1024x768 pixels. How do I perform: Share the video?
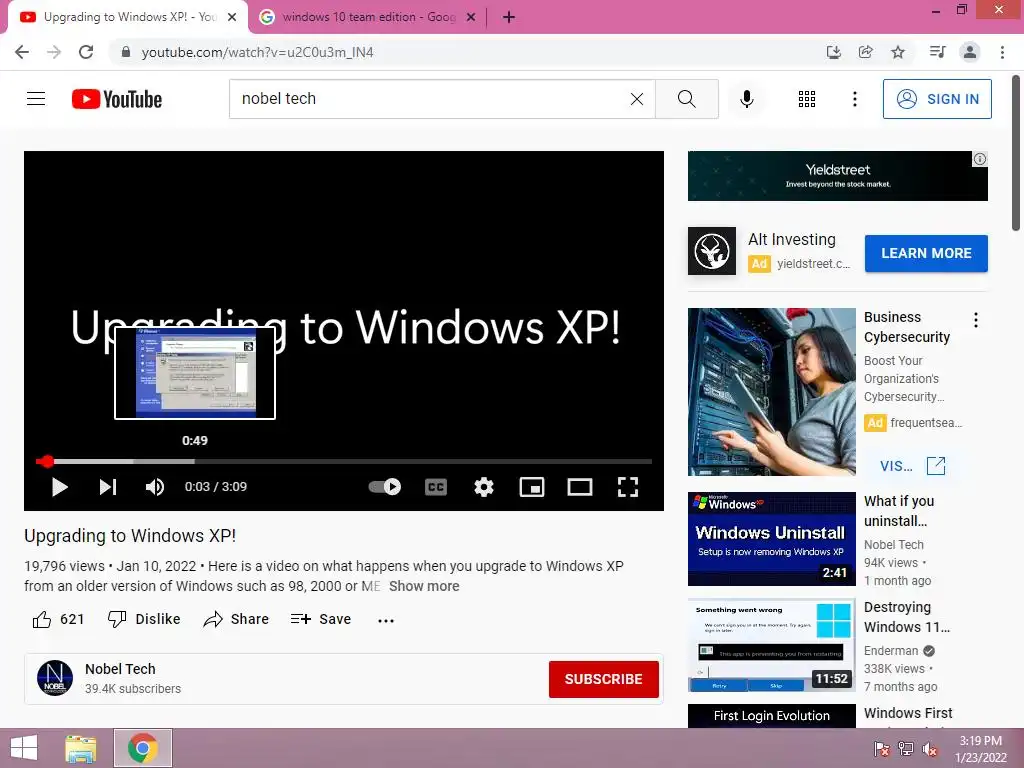tap(236, 619)
